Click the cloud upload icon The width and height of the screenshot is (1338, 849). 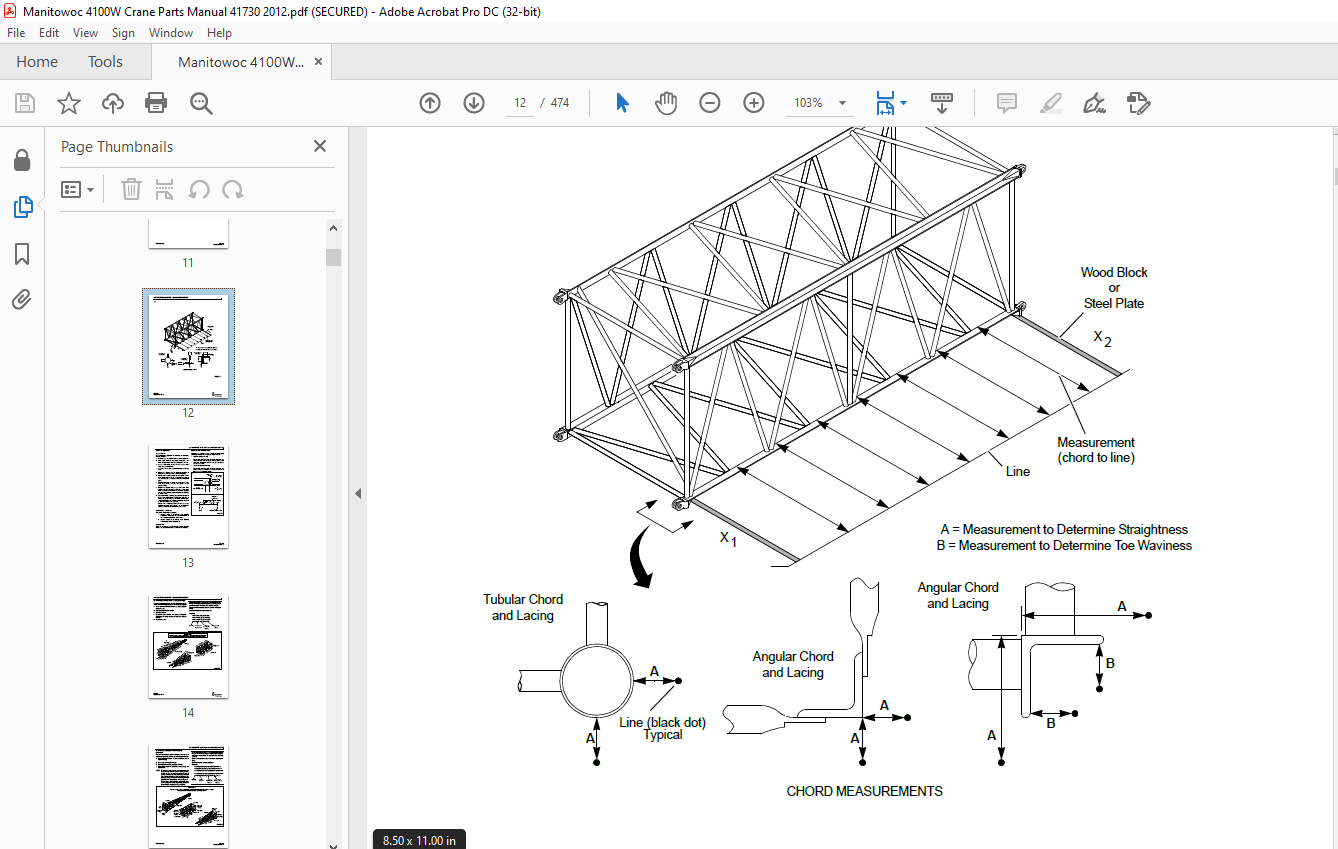click(x=113, y=103)
